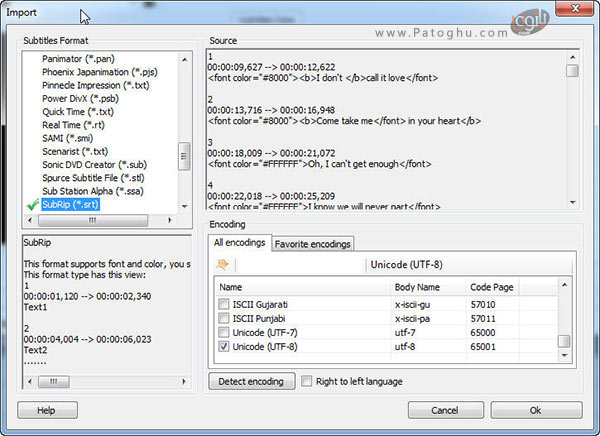The height and width of the screenshot is (436, 600).
Task: Click right arrow of SubRip description scrollbar
Action: click(184, 381)
